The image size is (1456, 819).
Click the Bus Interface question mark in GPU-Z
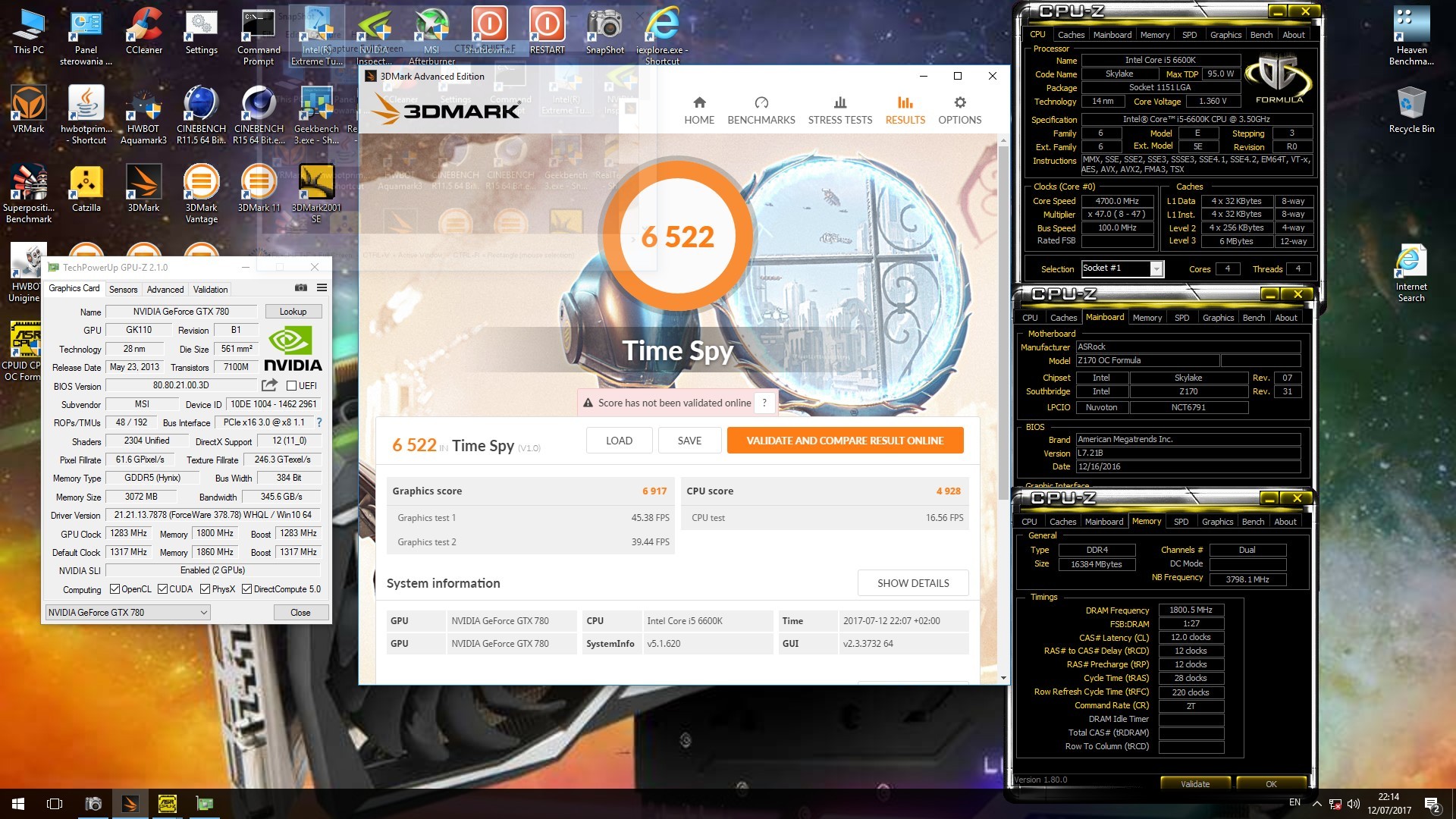(x=319, y=422)
